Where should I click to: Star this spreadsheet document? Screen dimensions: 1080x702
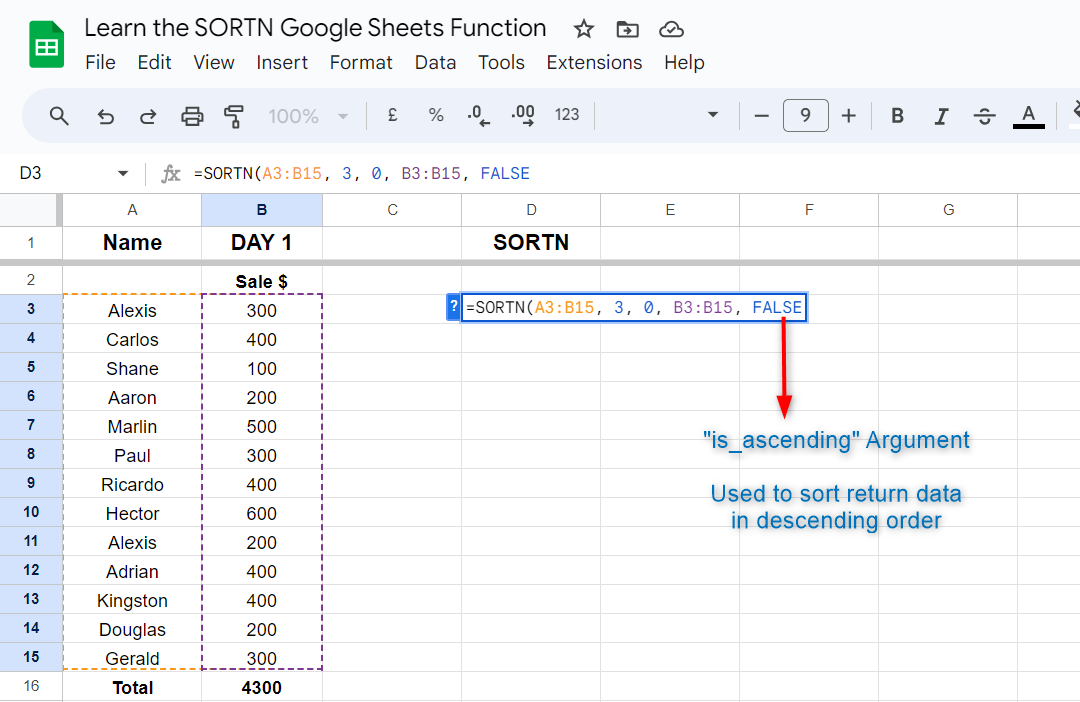(x=583, y=29)
